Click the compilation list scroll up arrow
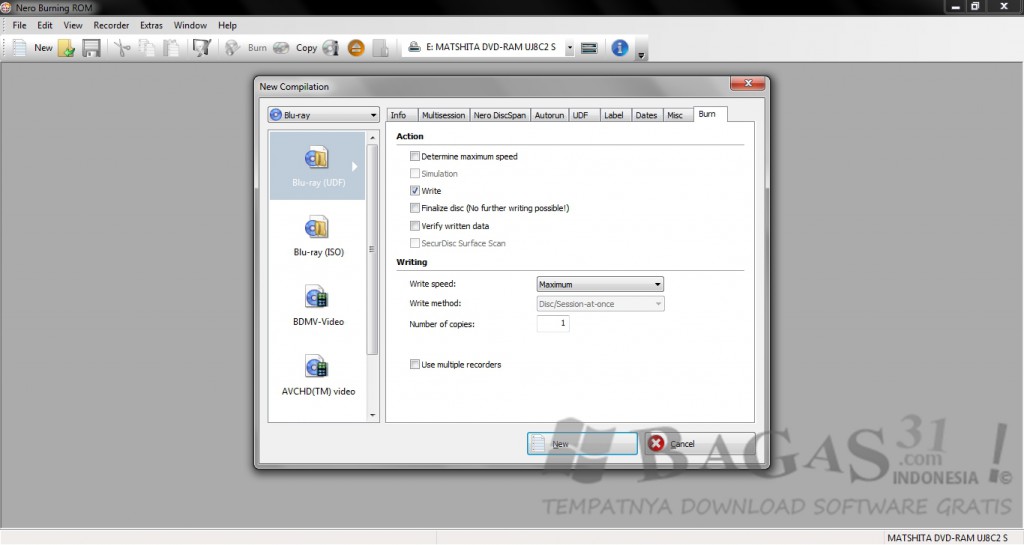The image size is (1024, 545). (x=373, y=138)
